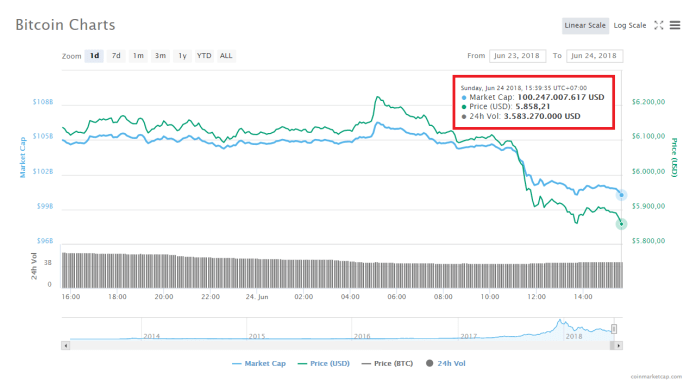Image resolution: width=696 pixels, height=380 pixels.
Task: Toggle fullscreen chart view icon
Action: (659, 25)
